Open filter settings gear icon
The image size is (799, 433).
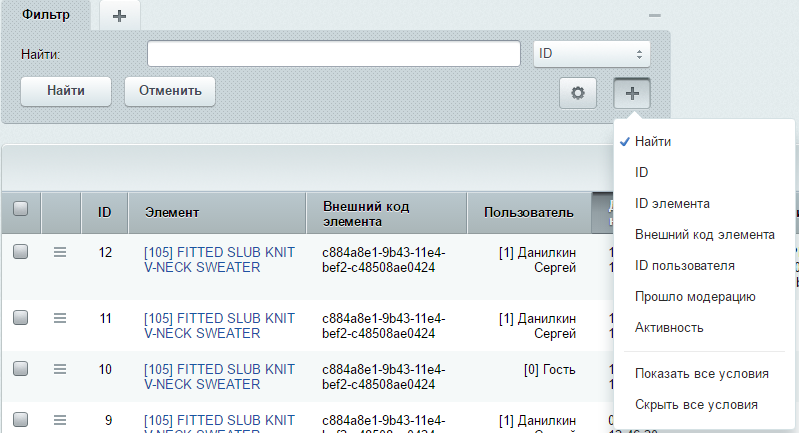click(578, 93)
